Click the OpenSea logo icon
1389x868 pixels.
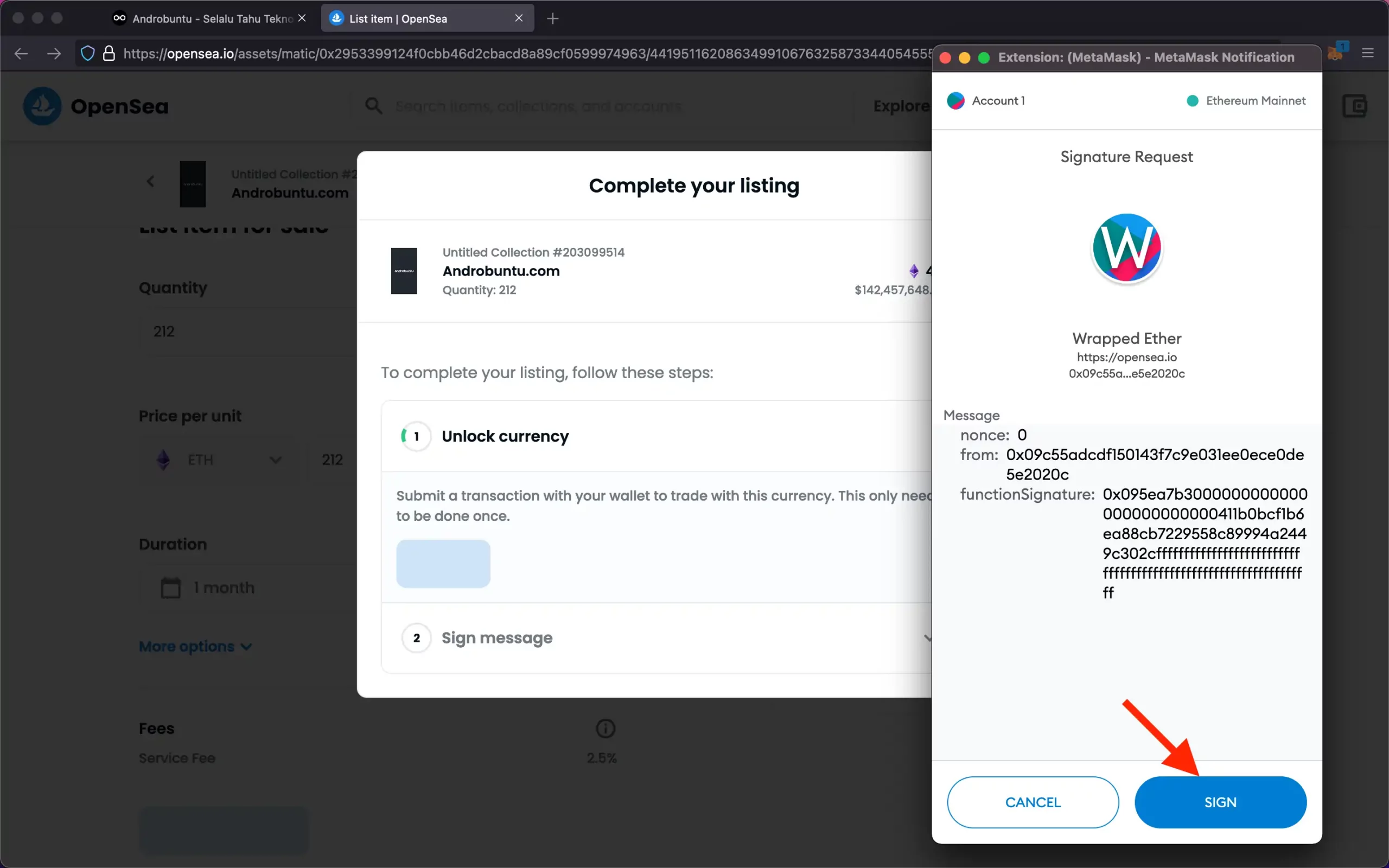(42, 106)
